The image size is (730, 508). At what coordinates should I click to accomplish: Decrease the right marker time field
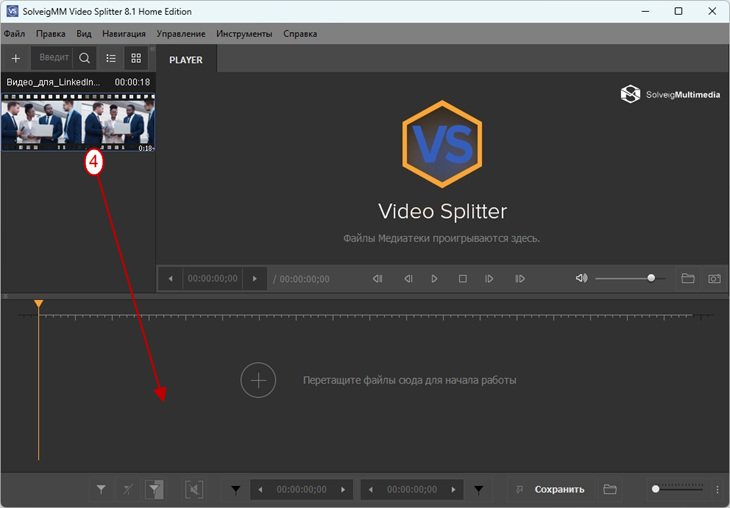pos(371,489)
